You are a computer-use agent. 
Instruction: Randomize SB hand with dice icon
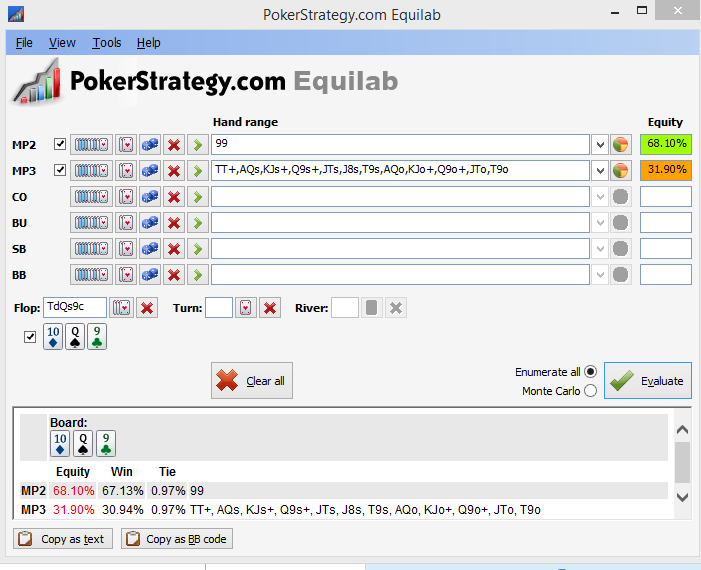click(150, 249)
